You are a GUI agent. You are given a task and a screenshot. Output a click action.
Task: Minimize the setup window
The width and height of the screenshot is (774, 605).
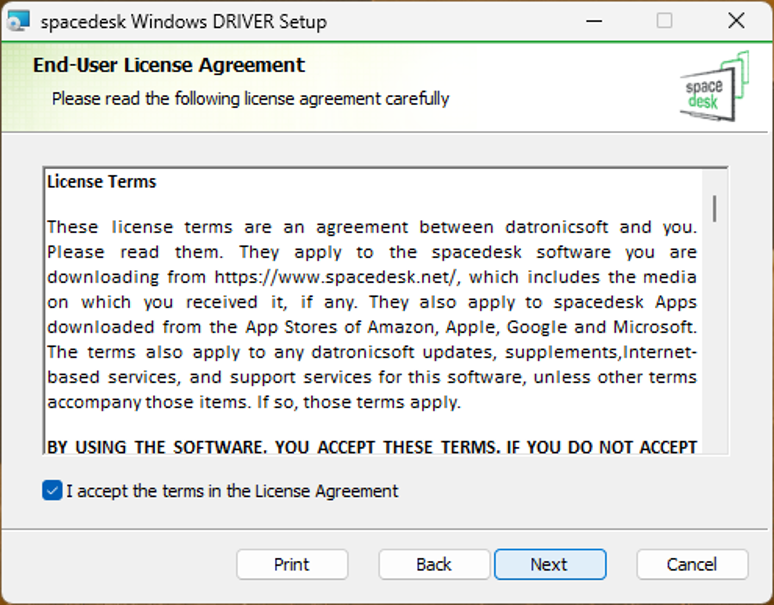click(x=594, y=21)
